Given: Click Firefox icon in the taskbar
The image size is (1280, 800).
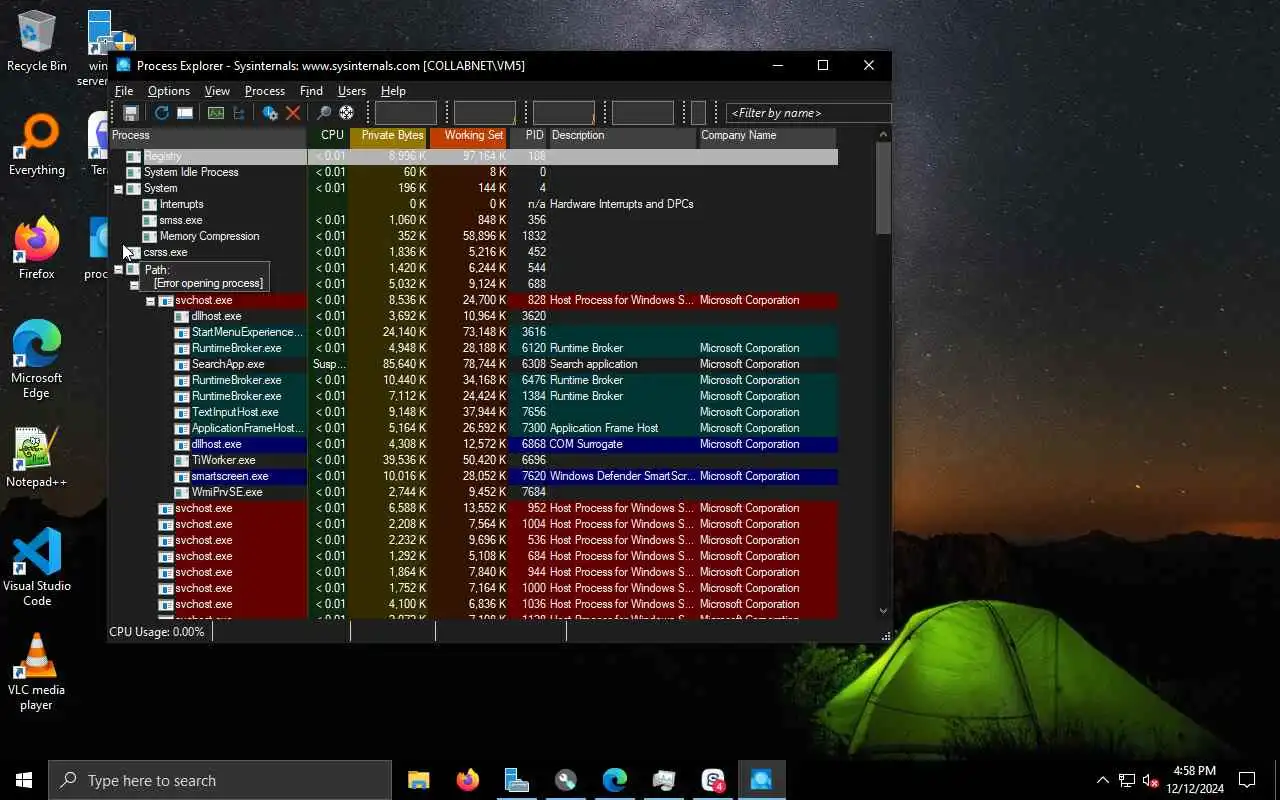Looking at the screenshot, I should point(467,780).
